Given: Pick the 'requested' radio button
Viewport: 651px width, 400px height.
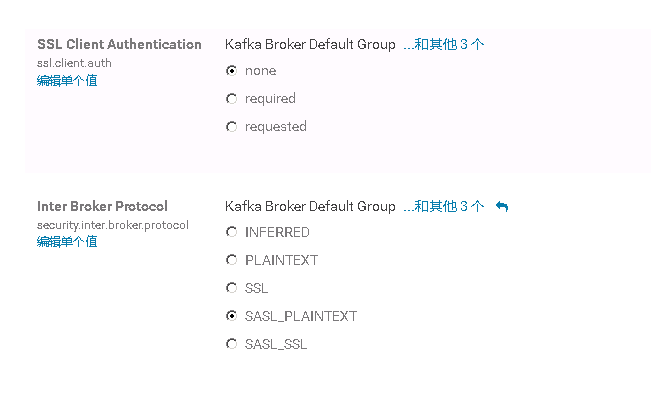Looking at the screenshot, I should pos(232,127).
